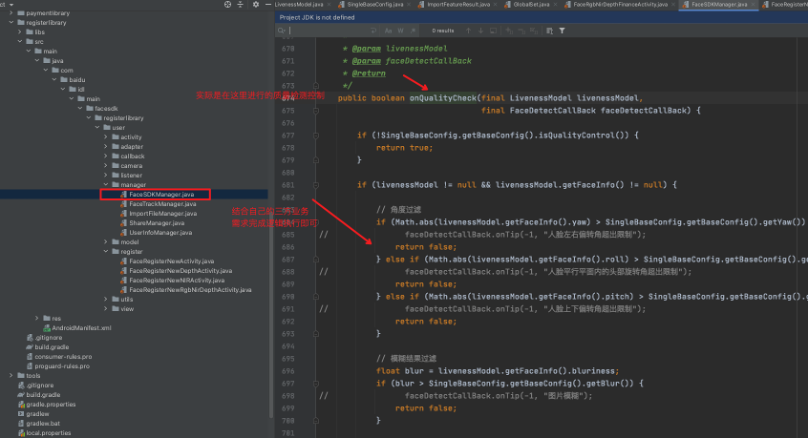This screenshot has height=438, width=808.
Task: Collapse the src folder
Action: (x=20, y=42)
